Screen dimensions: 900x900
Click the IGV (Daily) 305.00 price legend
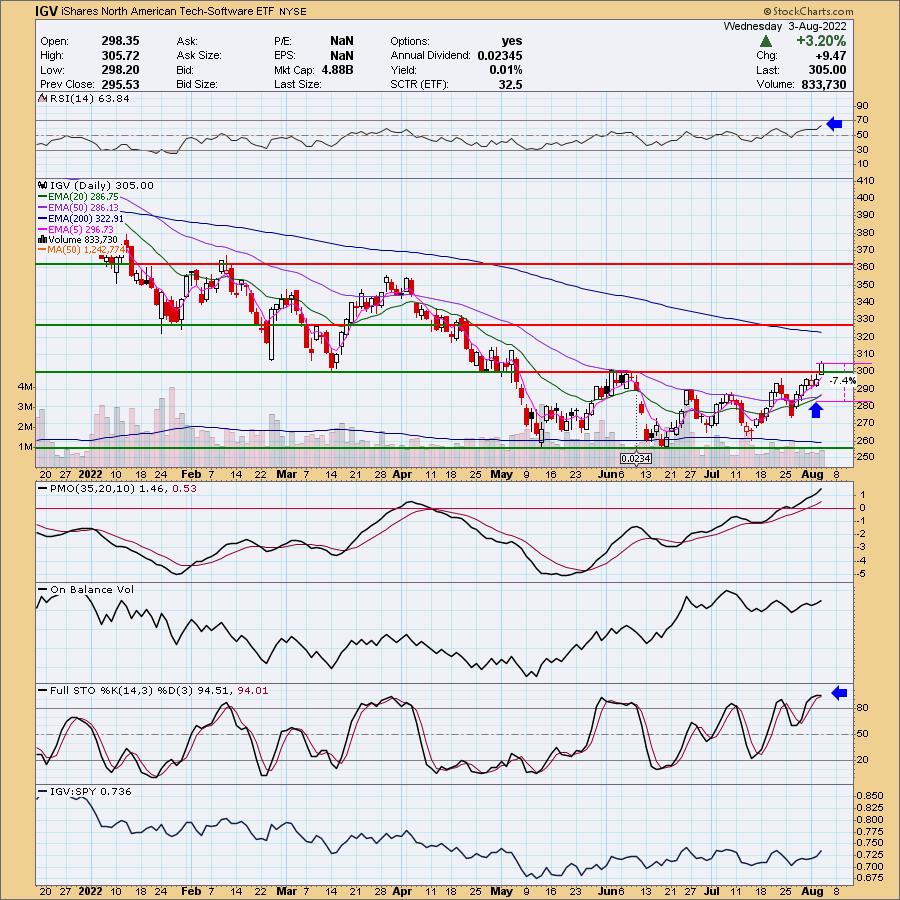[102, 185]
